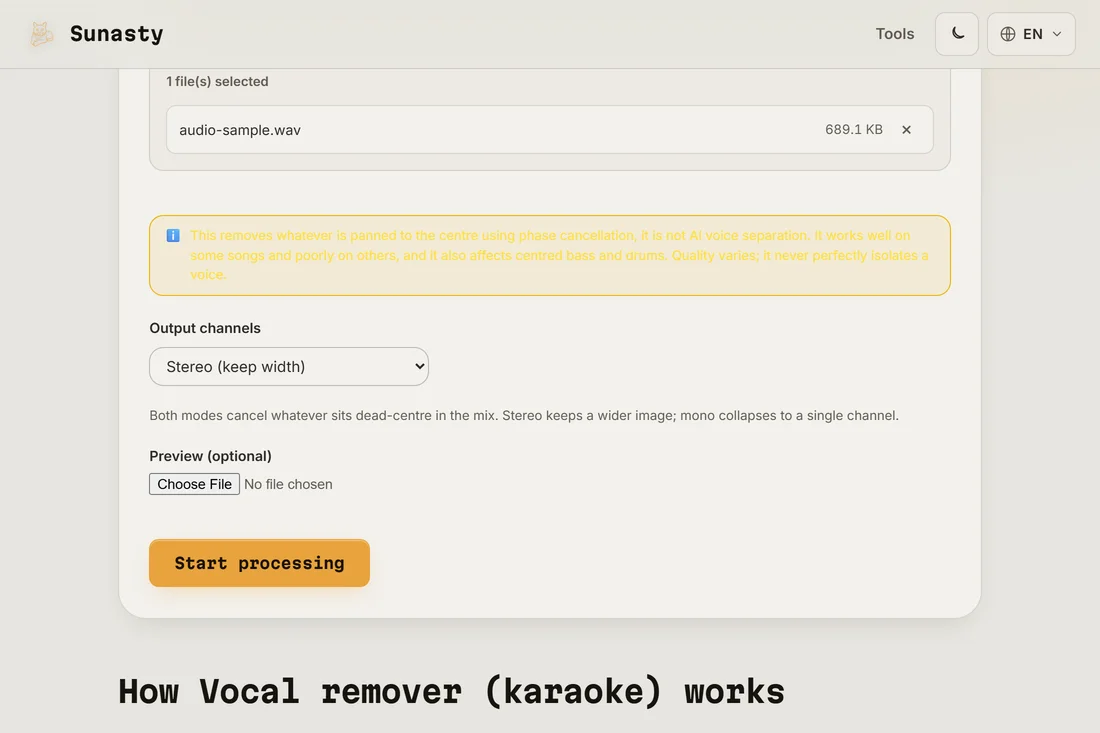
Task: Click the 689.1 KB file size
Action: 854,129
